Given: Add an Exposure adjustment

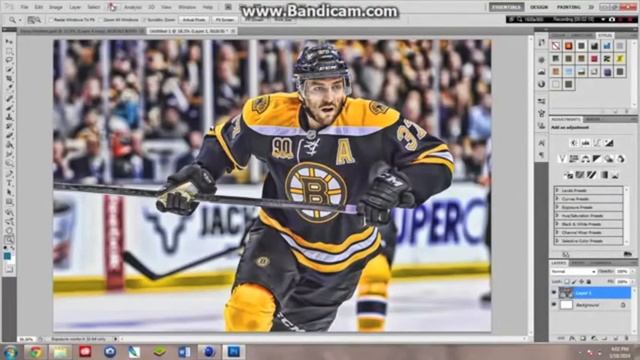Looking at the screenshot, I should 609,143.
